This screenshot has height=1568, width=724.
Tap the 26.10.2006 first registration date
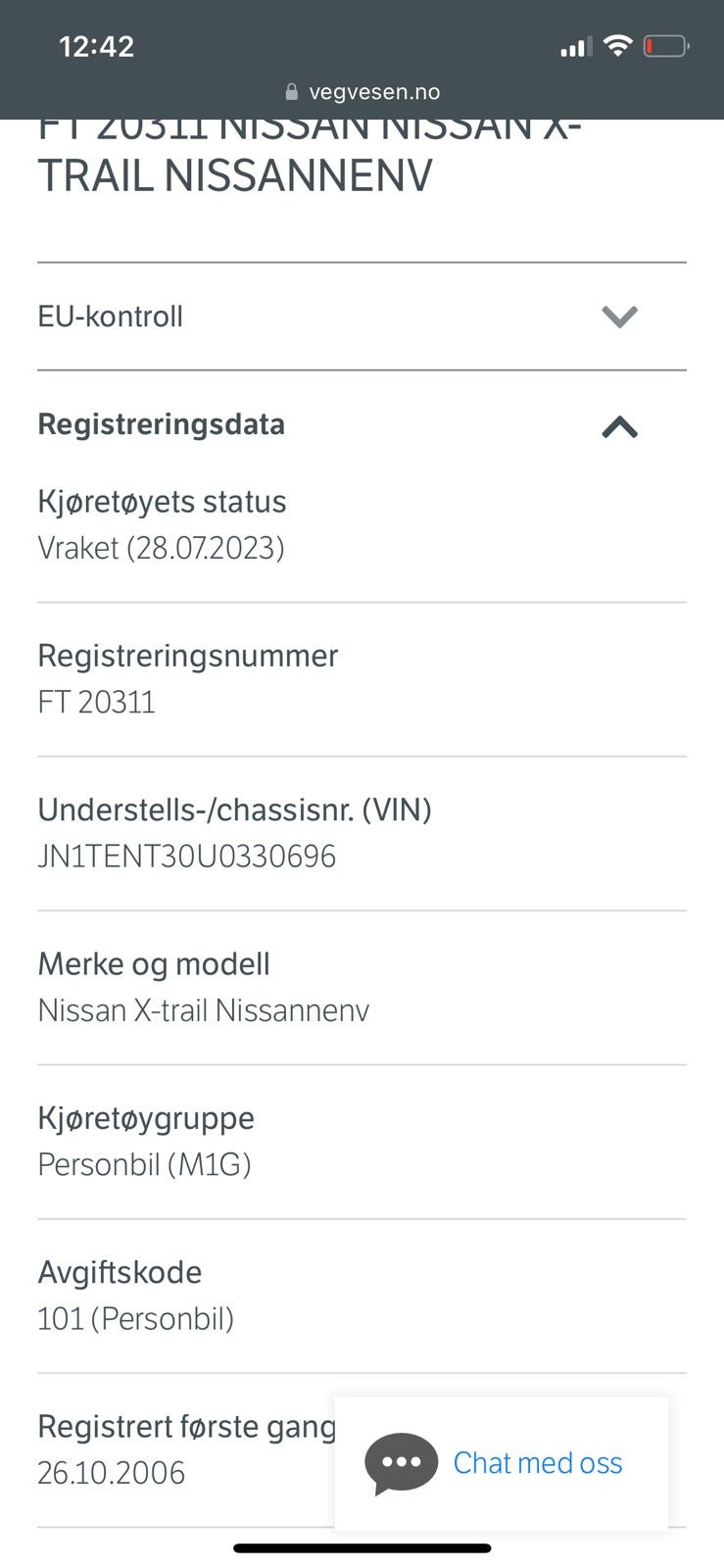click(x=111, y=1473)
